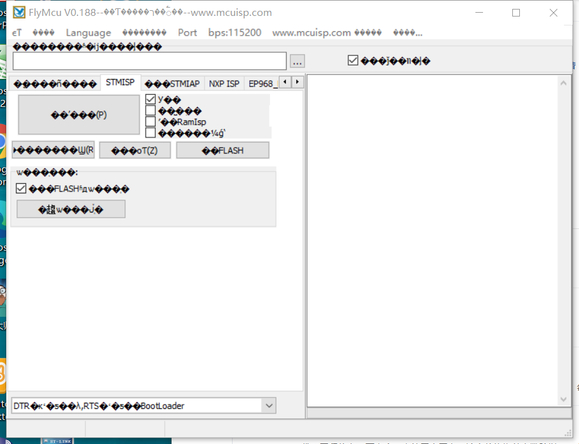This screenshot has width=579, height=444.
Task: Click the tab scroll left arrow
Action: point(285,82)
